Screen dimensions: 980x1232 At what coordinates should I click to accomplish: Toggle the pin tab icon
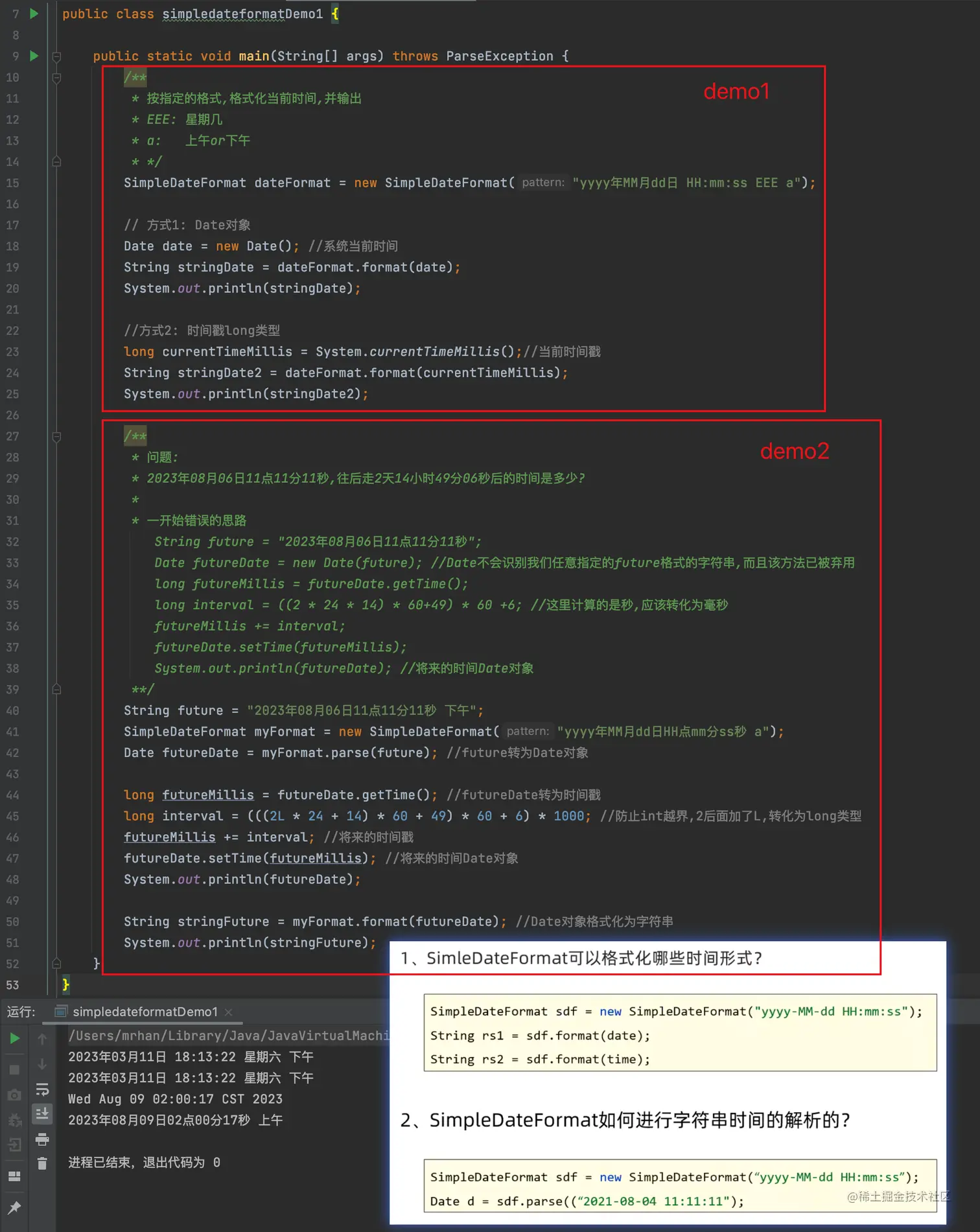pos(14,1207)
